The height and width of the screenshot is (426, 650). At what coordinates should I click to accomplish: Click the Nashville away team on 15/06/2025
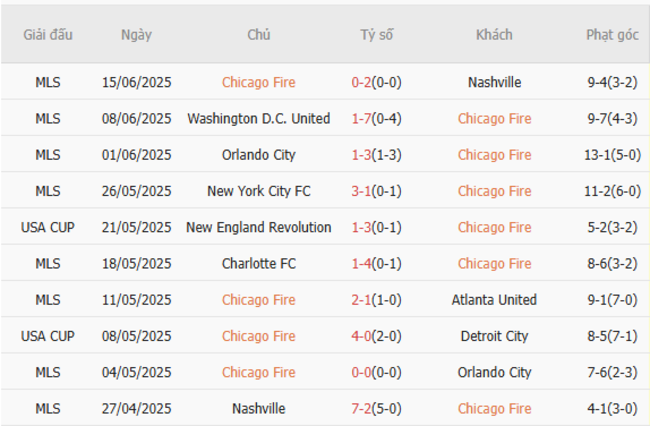click(494, 82)
